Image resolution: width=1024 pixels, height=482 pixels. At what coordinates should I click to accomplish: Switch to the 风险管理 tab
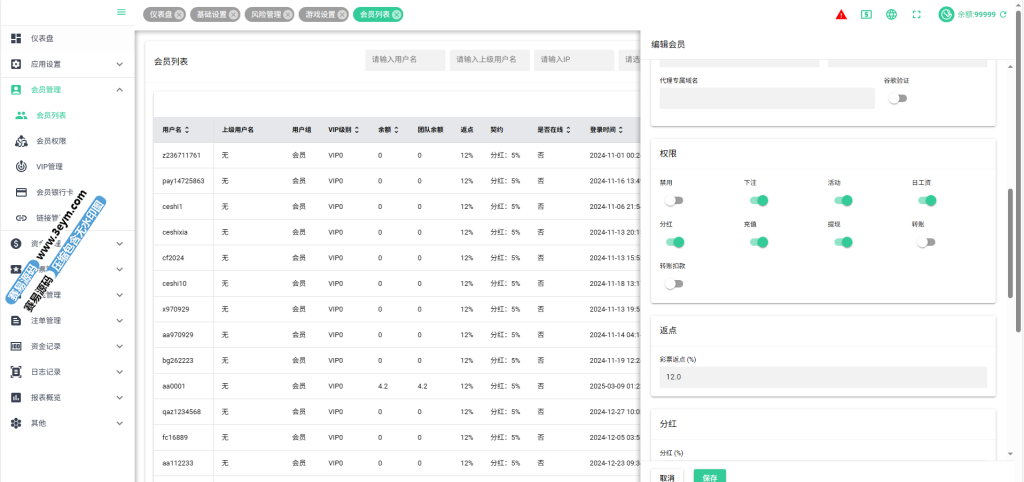[265, 15]
